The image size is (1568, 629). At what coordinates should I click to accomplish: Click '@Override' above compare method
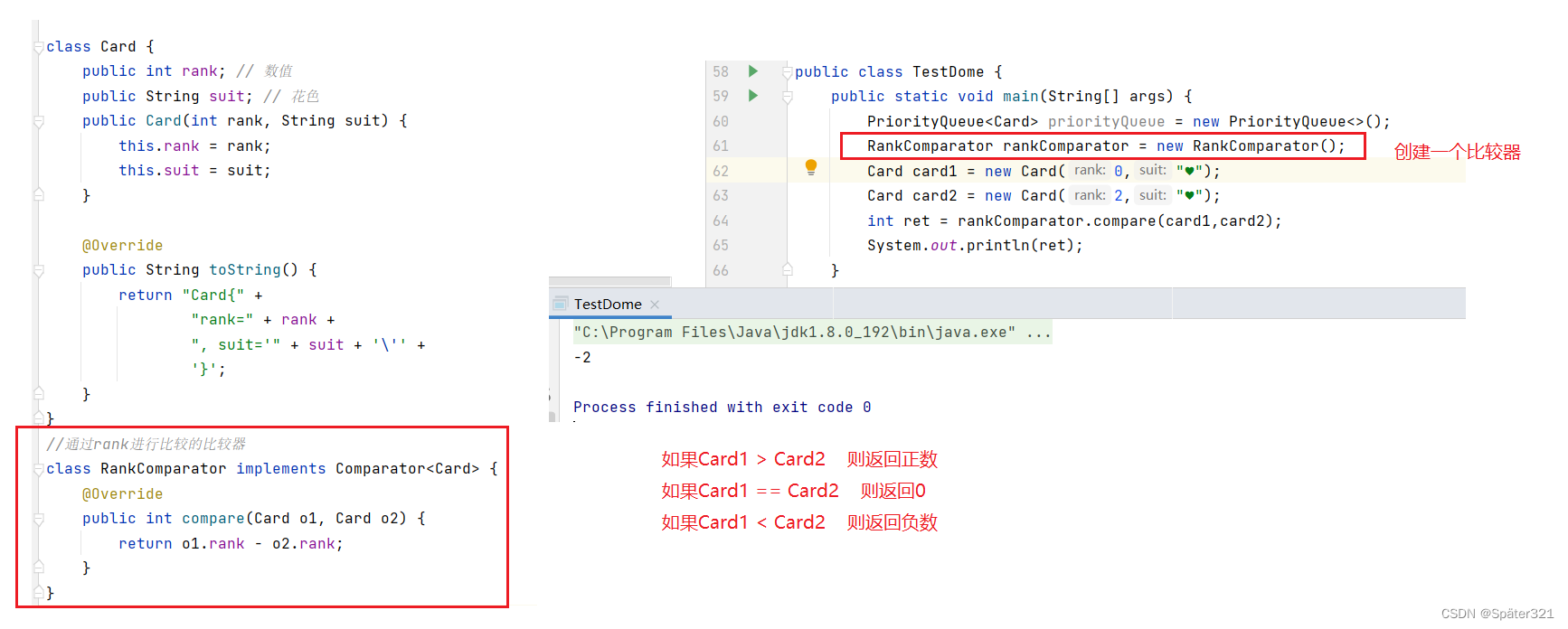(x=122, y=493)
